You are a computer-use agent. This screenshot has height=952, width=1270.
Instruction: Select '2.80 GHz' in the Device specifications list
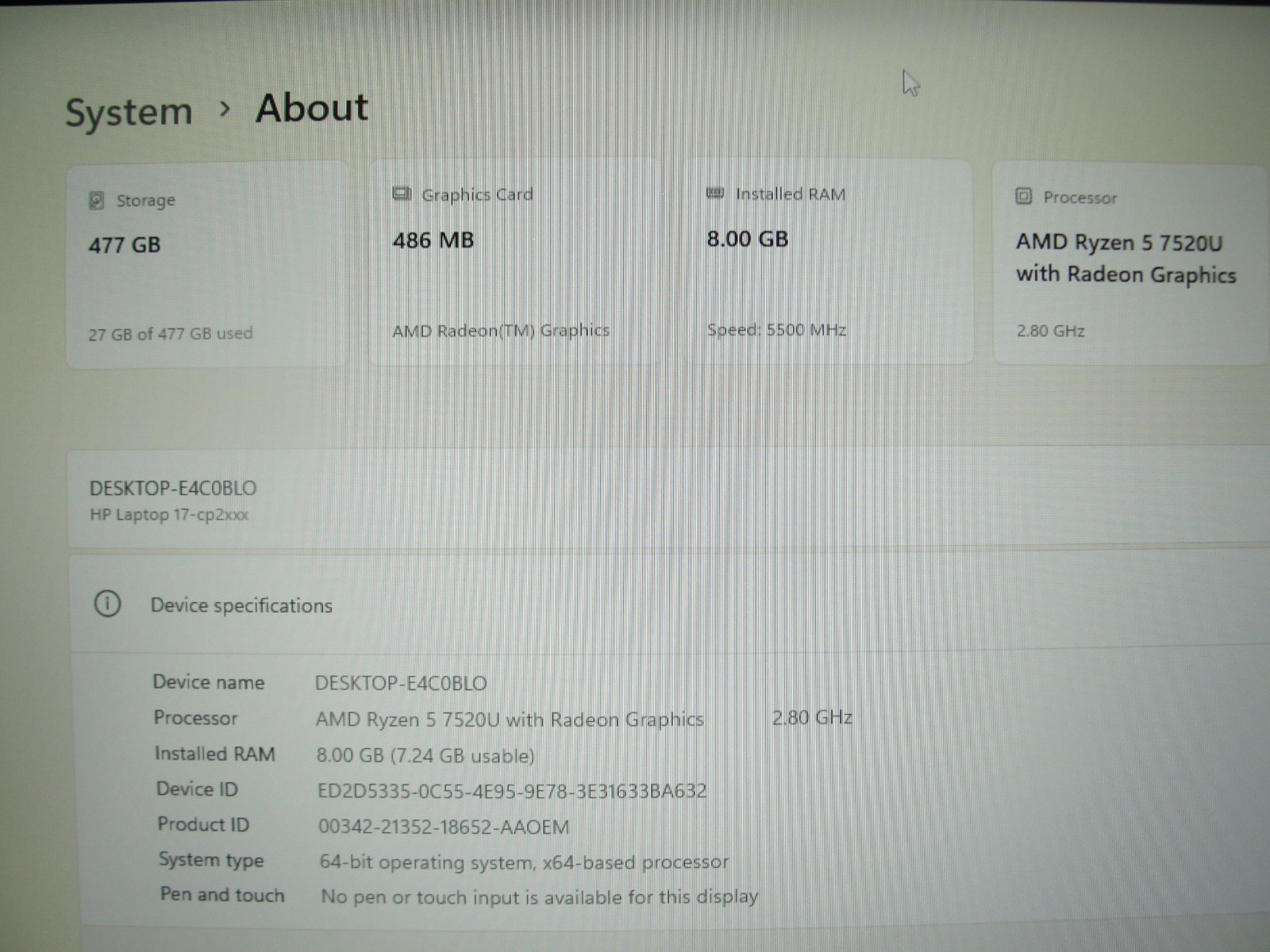pos(812,718)
